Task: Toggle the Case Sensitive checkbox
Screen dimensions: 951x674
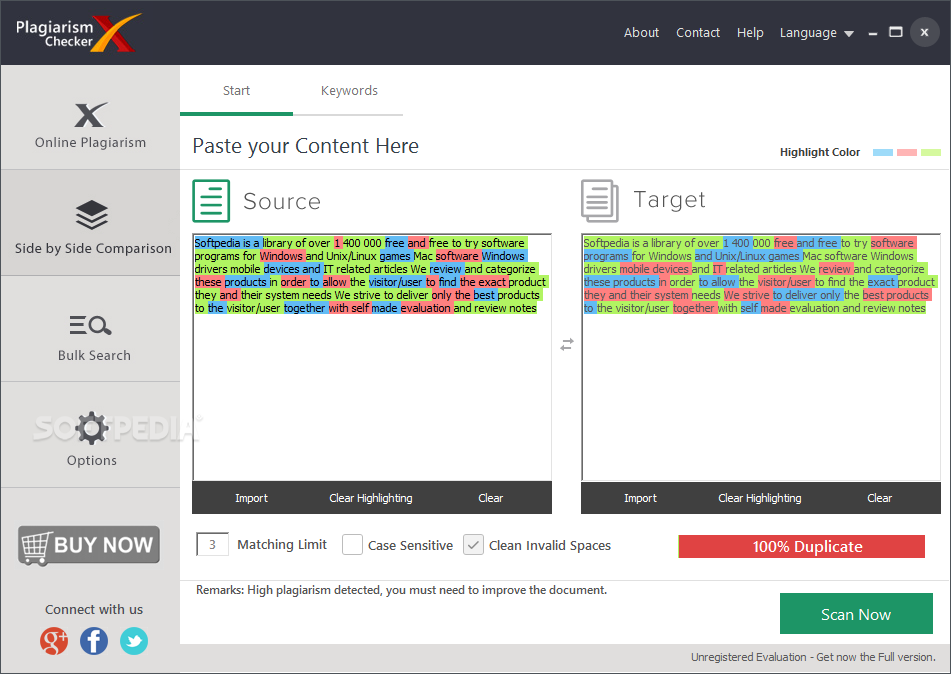Action: pyautogui.click(x=352, y=545)
